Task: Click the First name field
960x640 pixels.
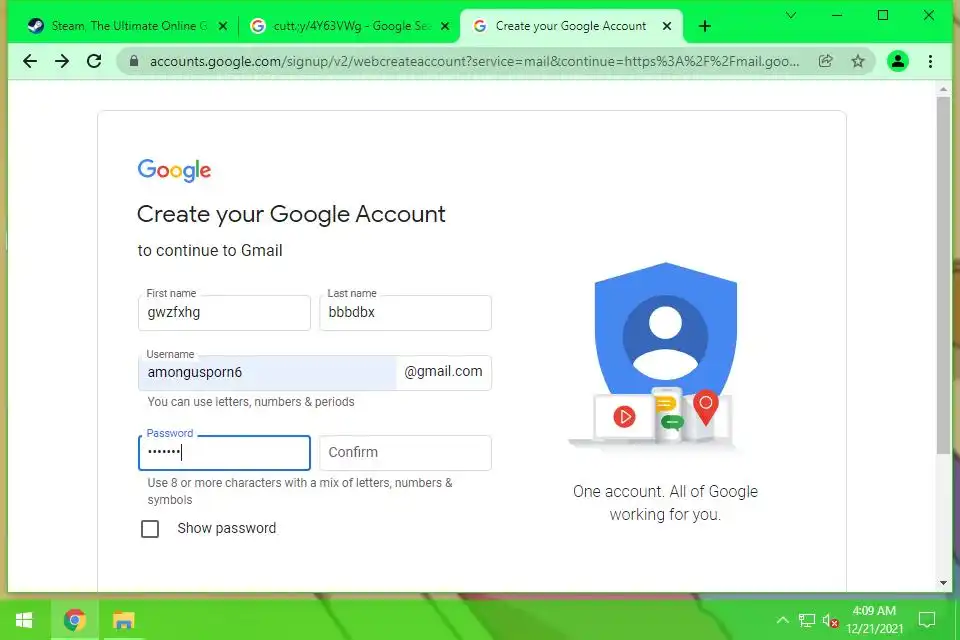Action: pyautogui.click(x=224, y=312)
